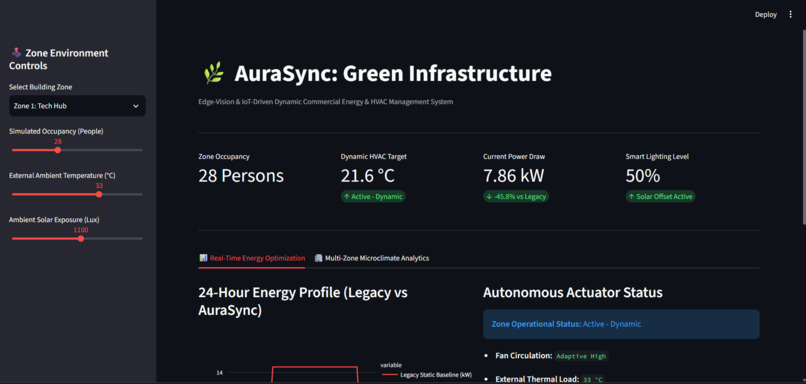Click the Zone Operational Status info box
806x384 pixels.
click(x=621, y=324)
